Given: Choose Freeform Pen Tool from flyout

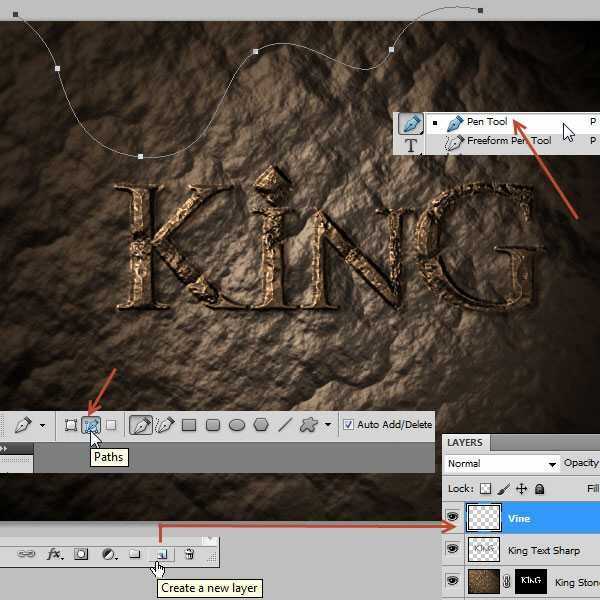Looking at the screenshot, I should coord(508,141).
